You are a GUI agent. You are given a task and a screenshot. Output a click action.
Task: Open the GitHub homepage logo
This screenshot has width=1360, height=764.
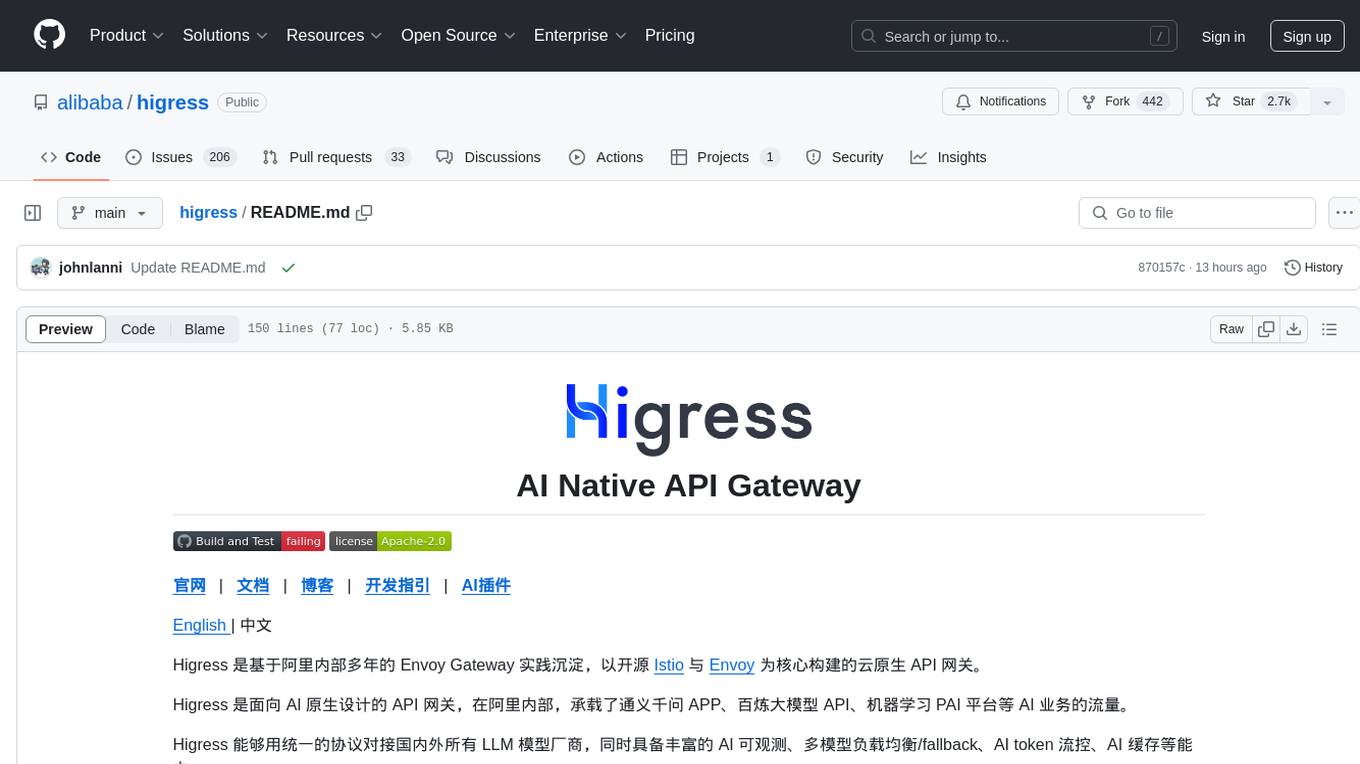[49, 35]
